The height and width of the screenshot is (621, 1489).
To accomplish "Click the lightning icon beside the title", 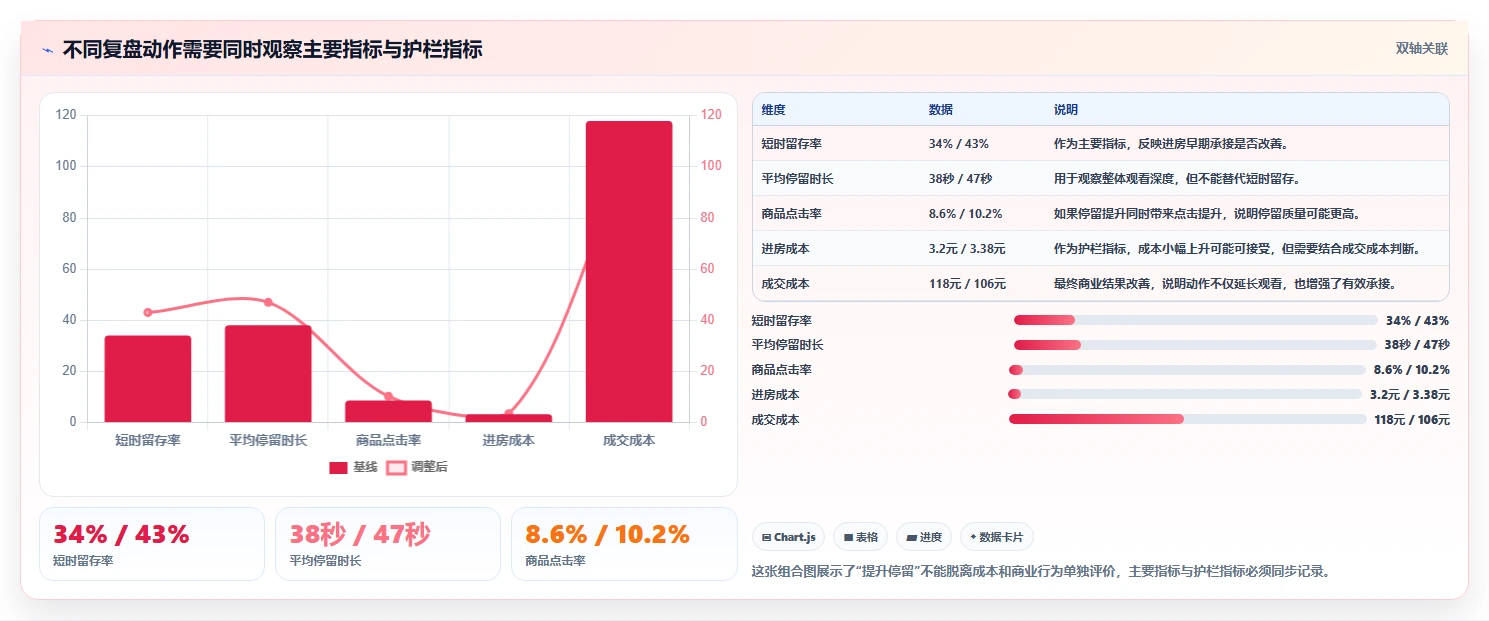I will point(48,49).
